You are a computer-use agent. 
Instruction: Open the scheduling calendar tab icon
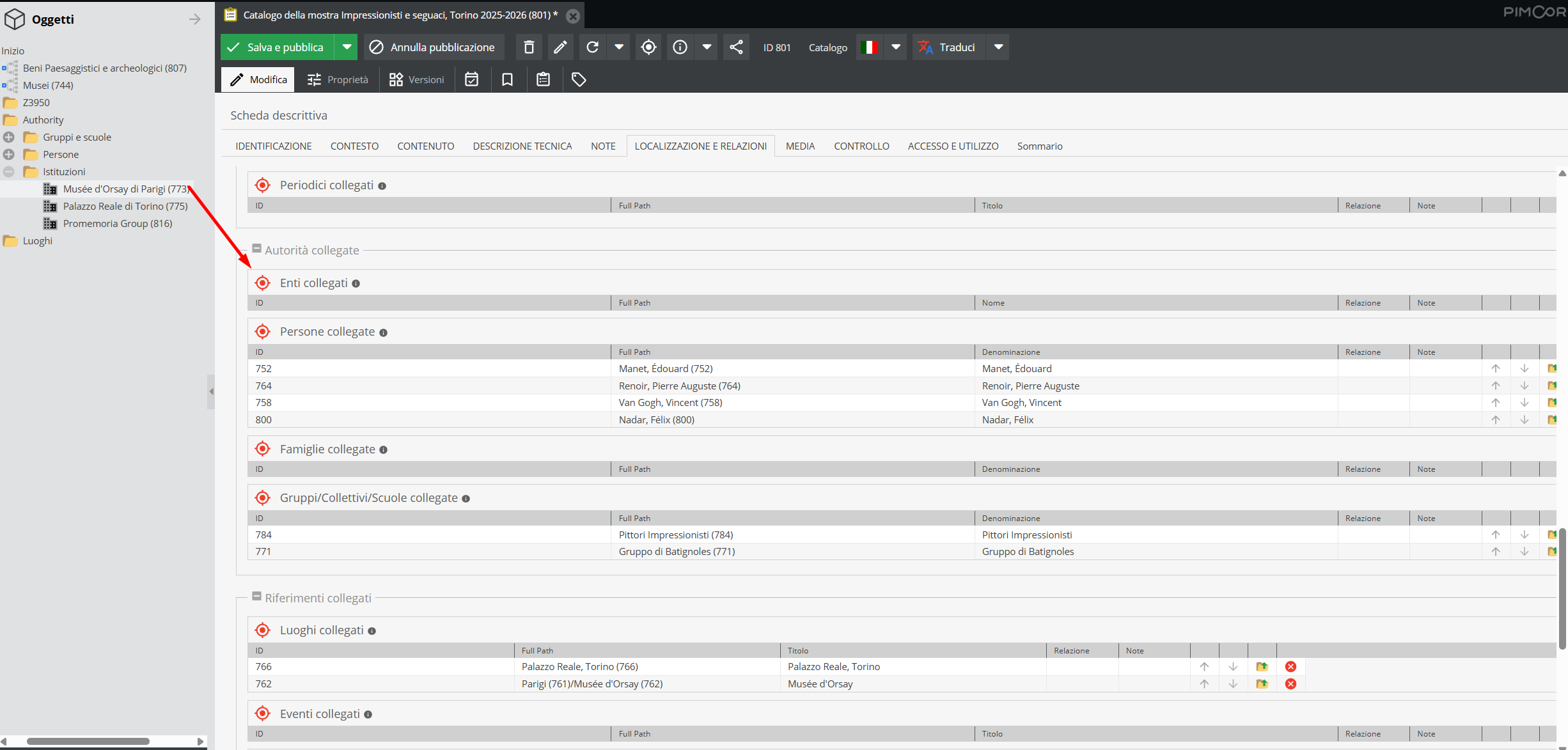coord(472,79)
